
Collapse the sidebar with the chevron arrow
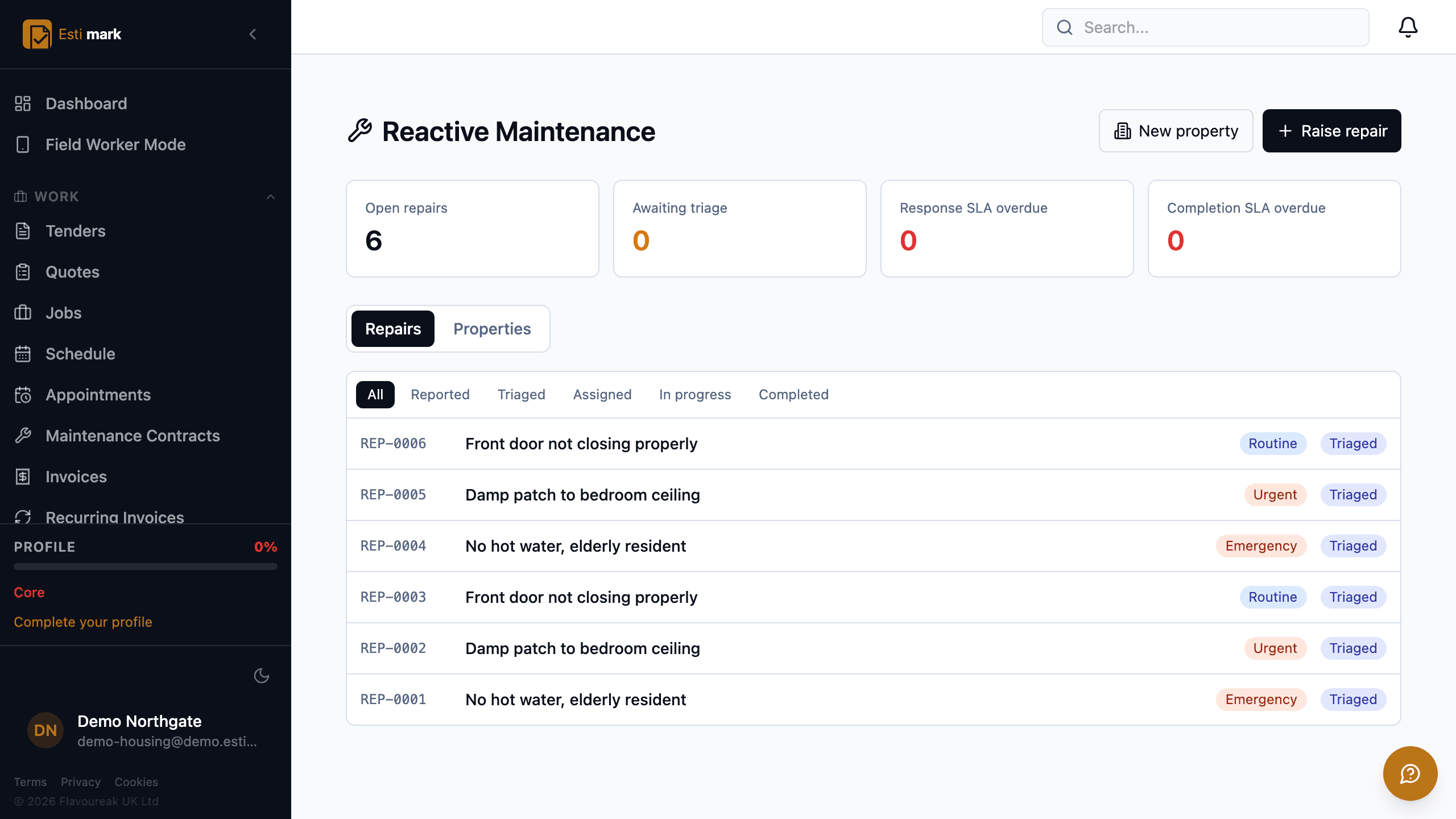coord(253,34)
